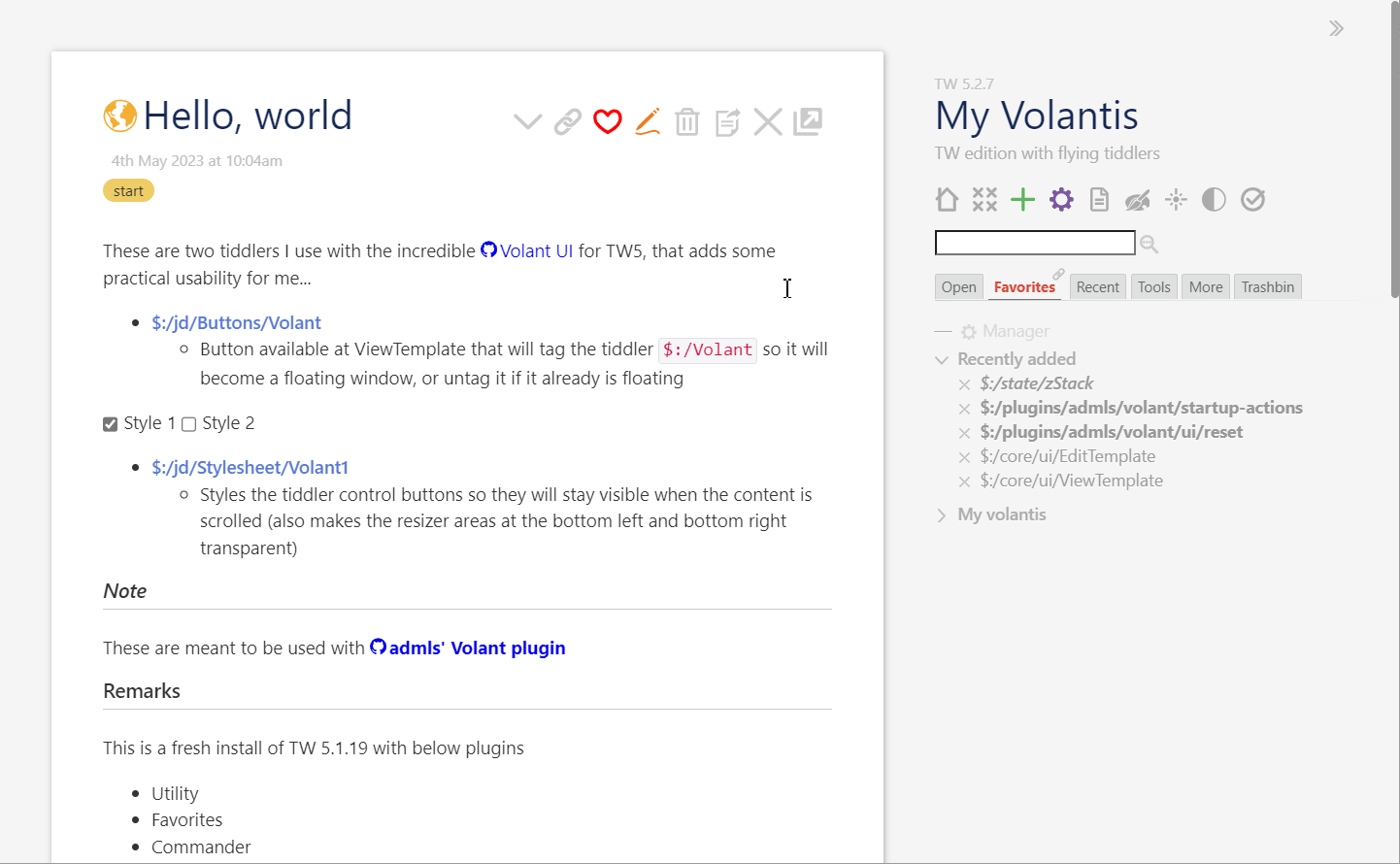This screenshot has height=864, width=1400.
Task: Delete tiddler using the trash can icon
Action: tap(687, 122)
